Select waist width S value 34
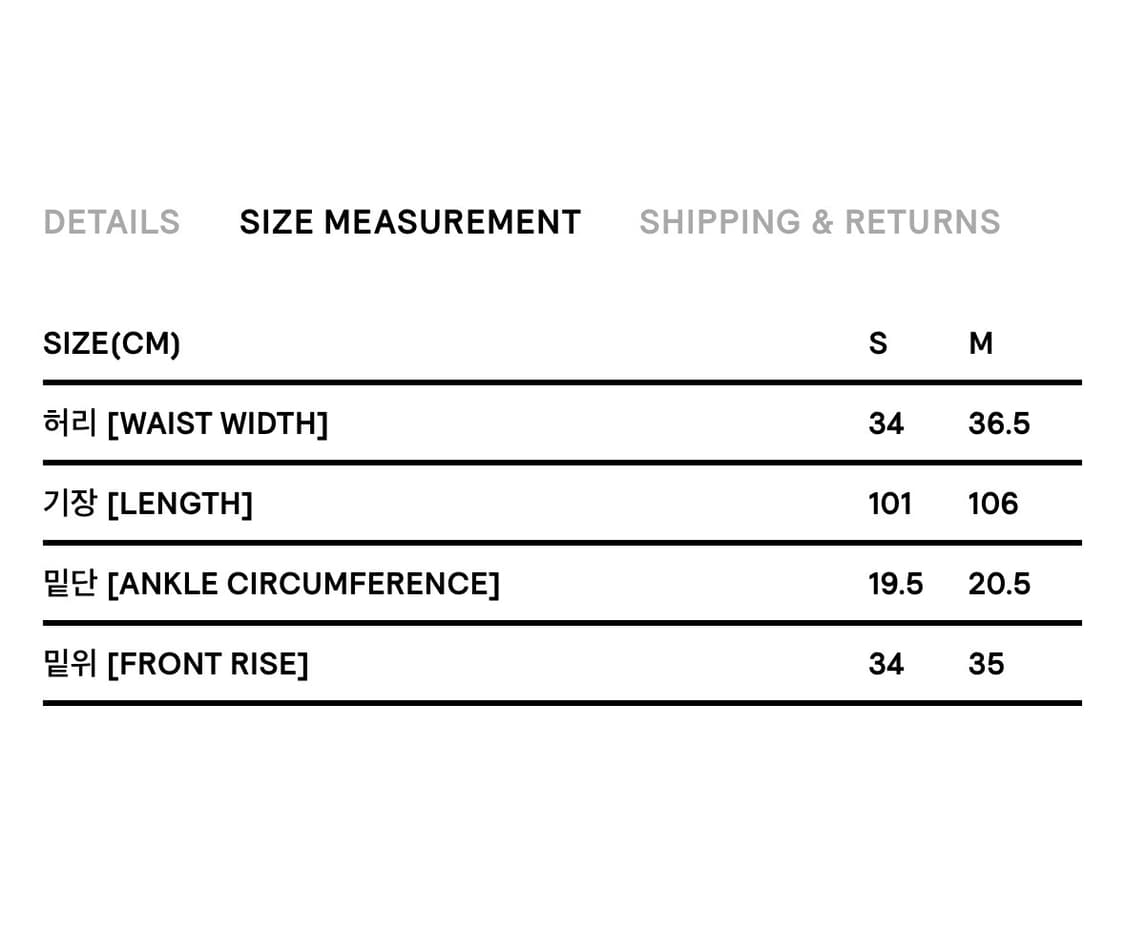Screen dimensions: 1125x951 pyautogui.click(x=885, y=424)
